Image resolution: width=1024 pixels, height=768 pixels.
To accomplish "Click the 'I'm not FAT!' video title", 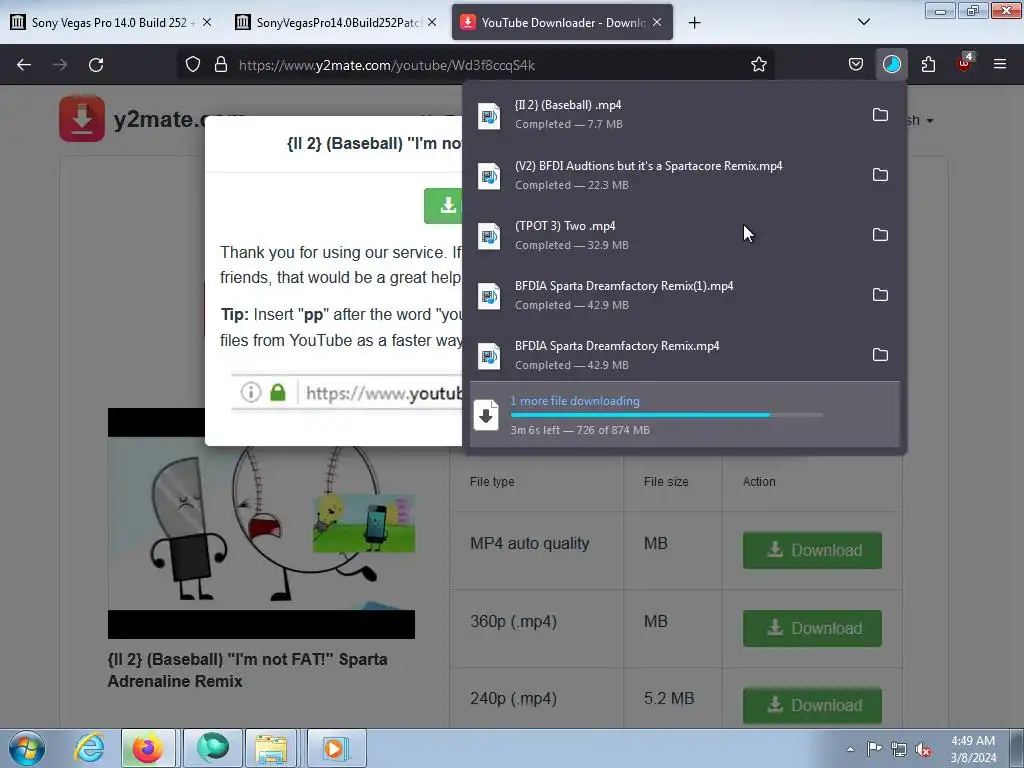I will 248,670.
